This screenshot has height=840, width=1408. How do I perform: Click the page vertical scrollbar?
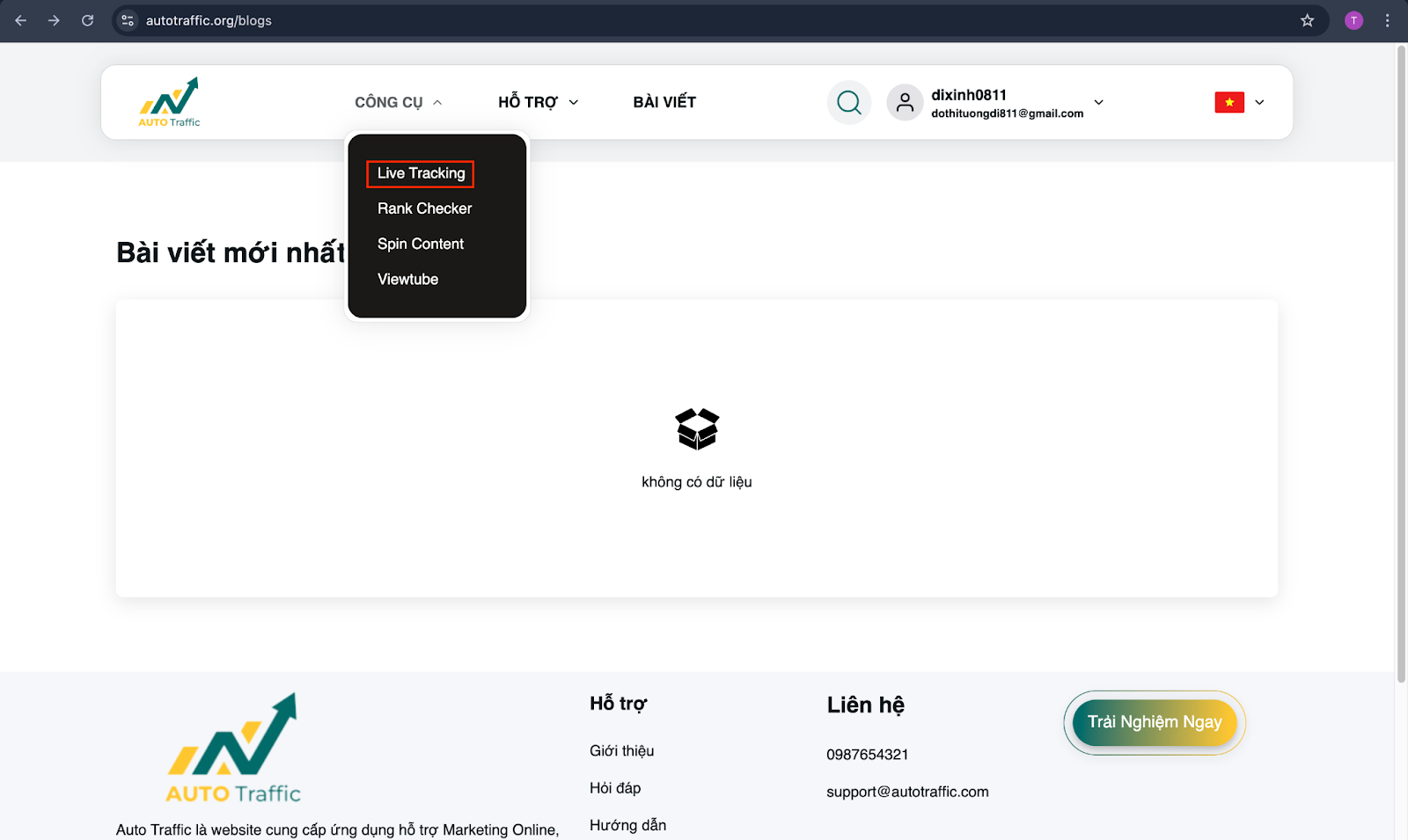1401,365
